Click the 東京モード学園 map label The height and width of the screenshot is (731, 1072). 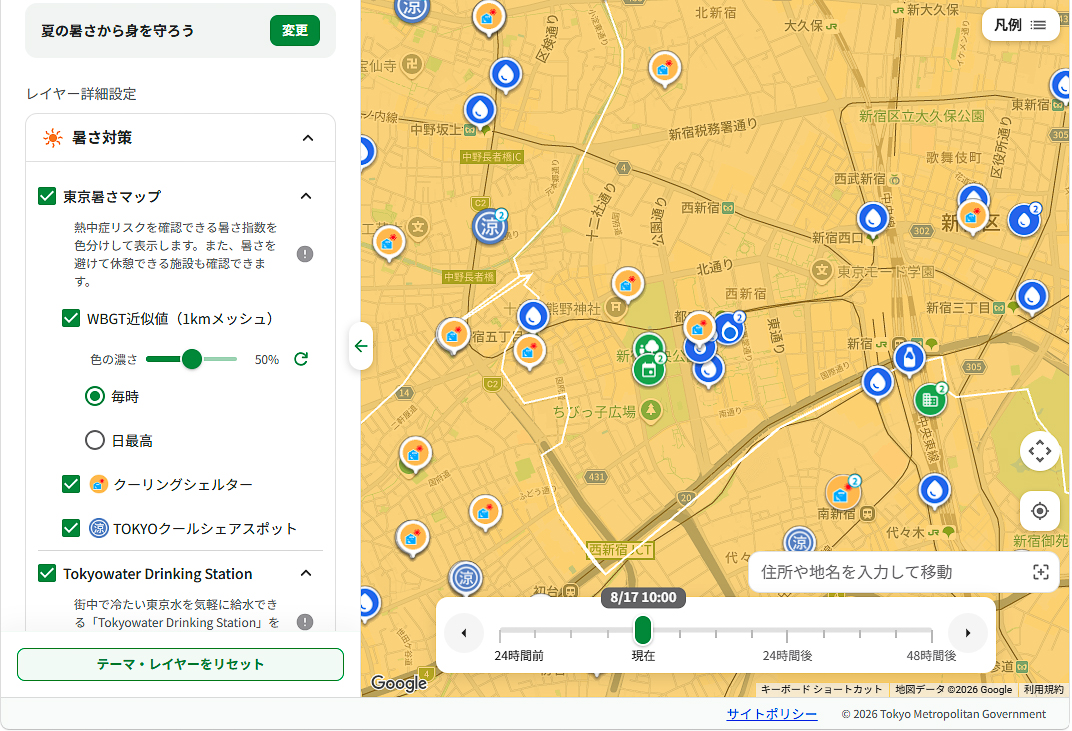[885, 271]
